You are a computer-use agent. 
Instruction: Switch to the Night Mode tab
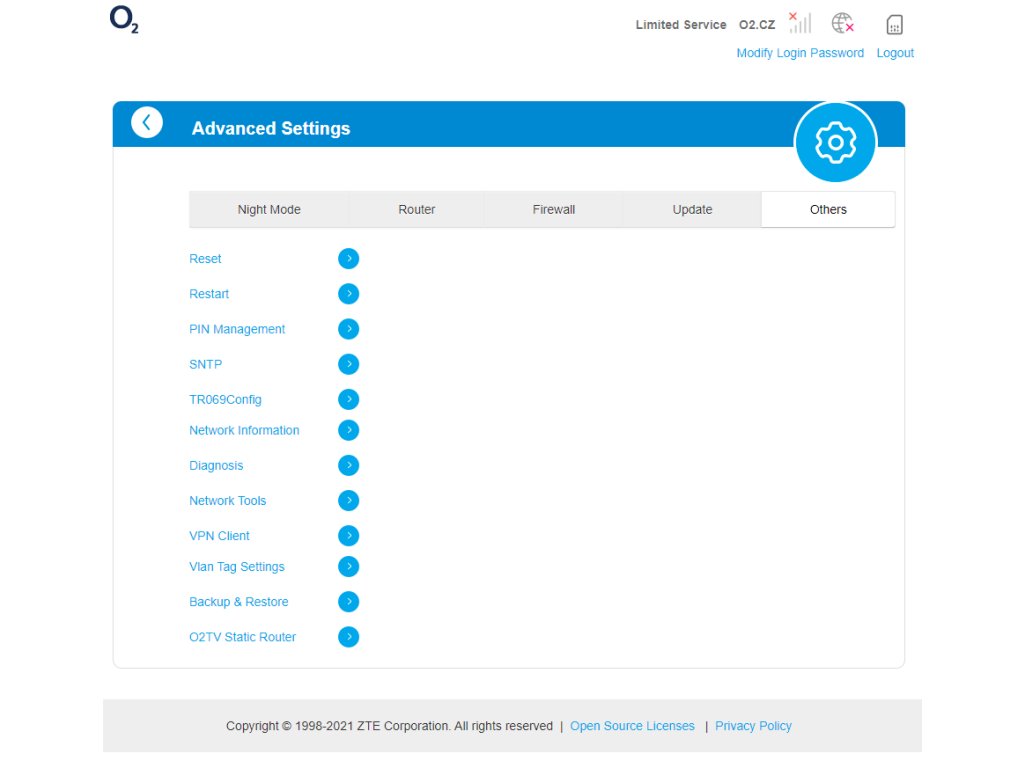click(x=269, y=210)
